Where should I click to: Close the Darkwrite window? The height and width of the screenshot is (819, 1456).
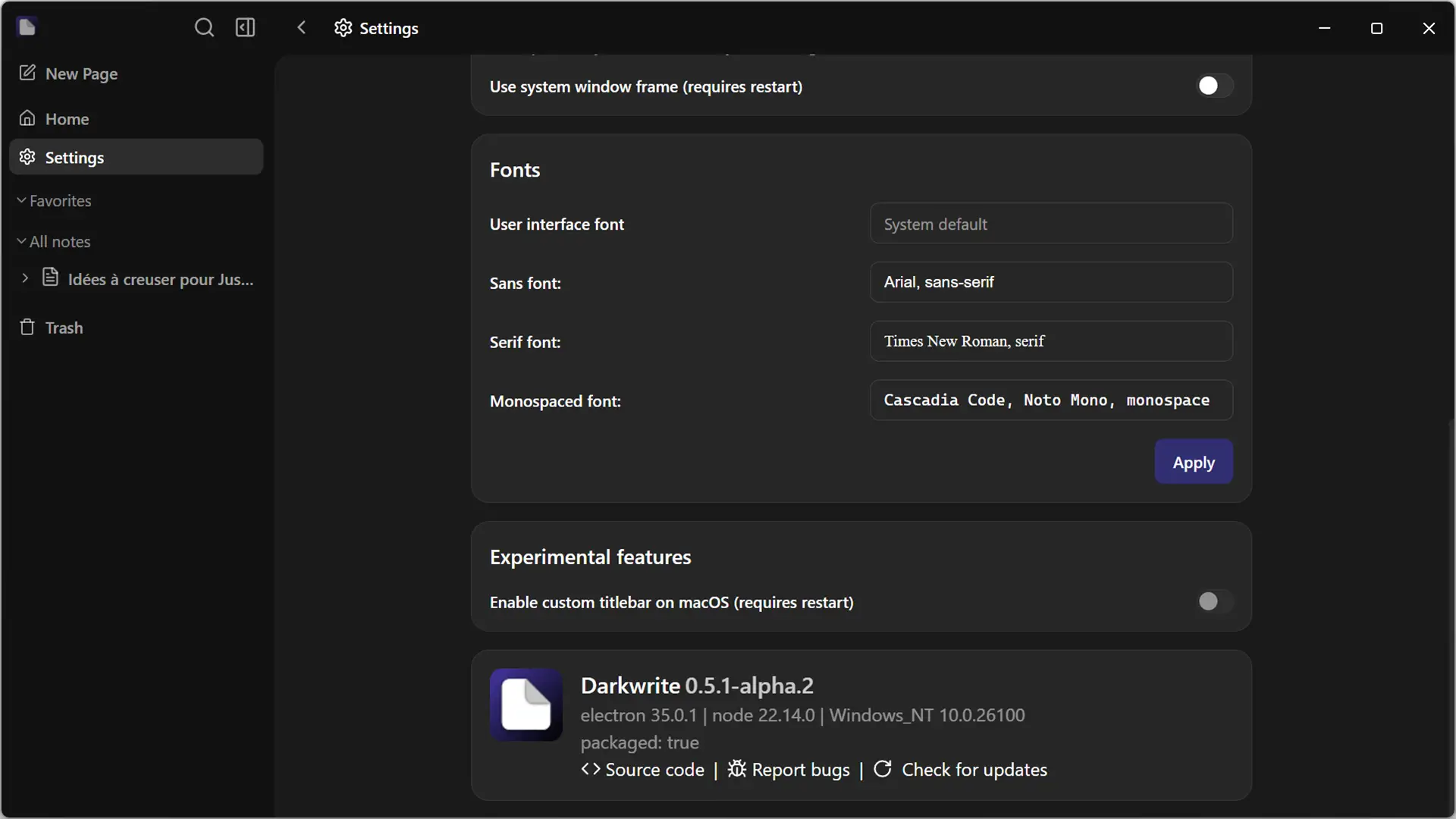coord(1429,28)
